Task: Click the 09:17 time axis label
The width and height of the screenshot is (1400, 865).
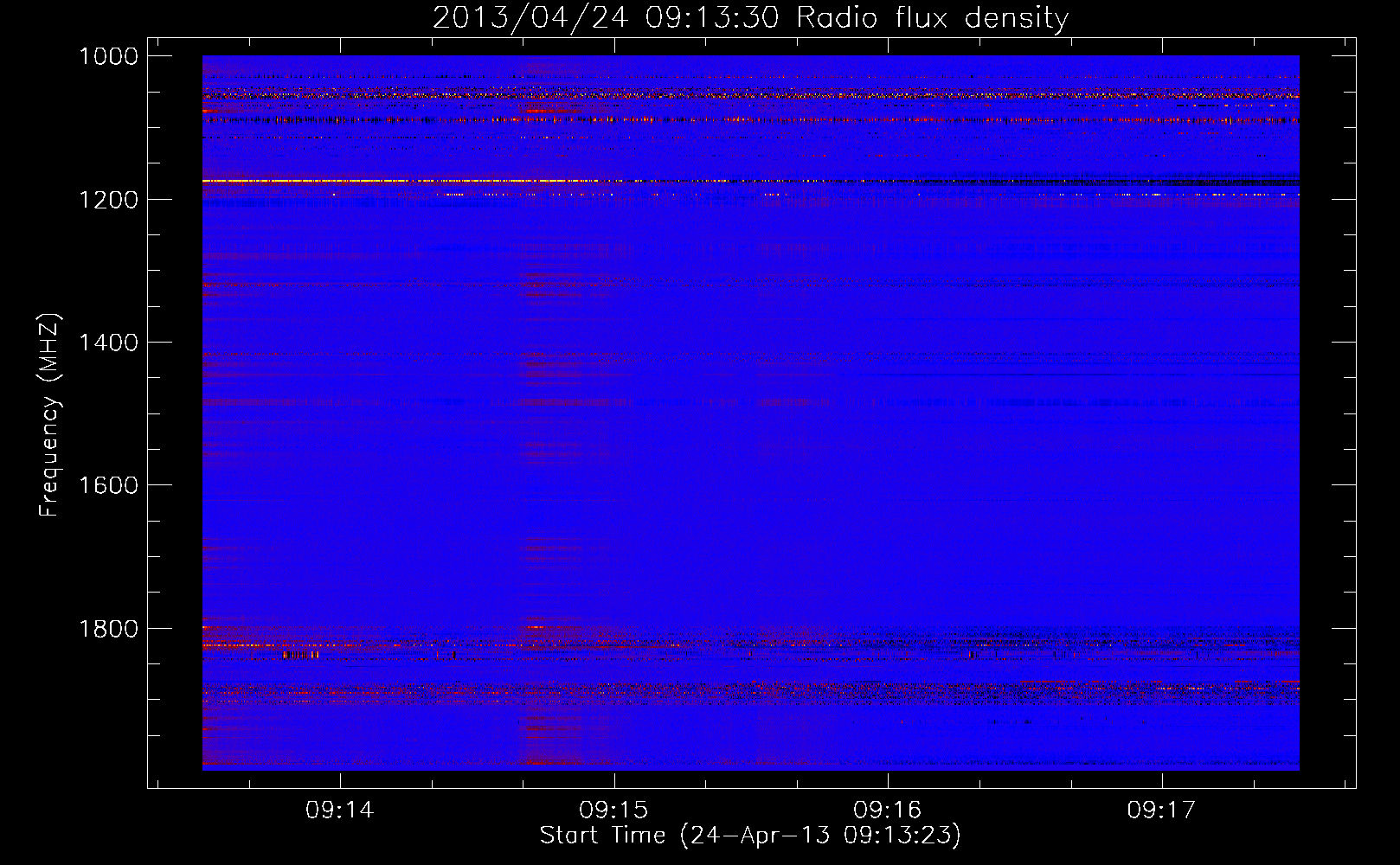Action: click(x=1161, y=810)
